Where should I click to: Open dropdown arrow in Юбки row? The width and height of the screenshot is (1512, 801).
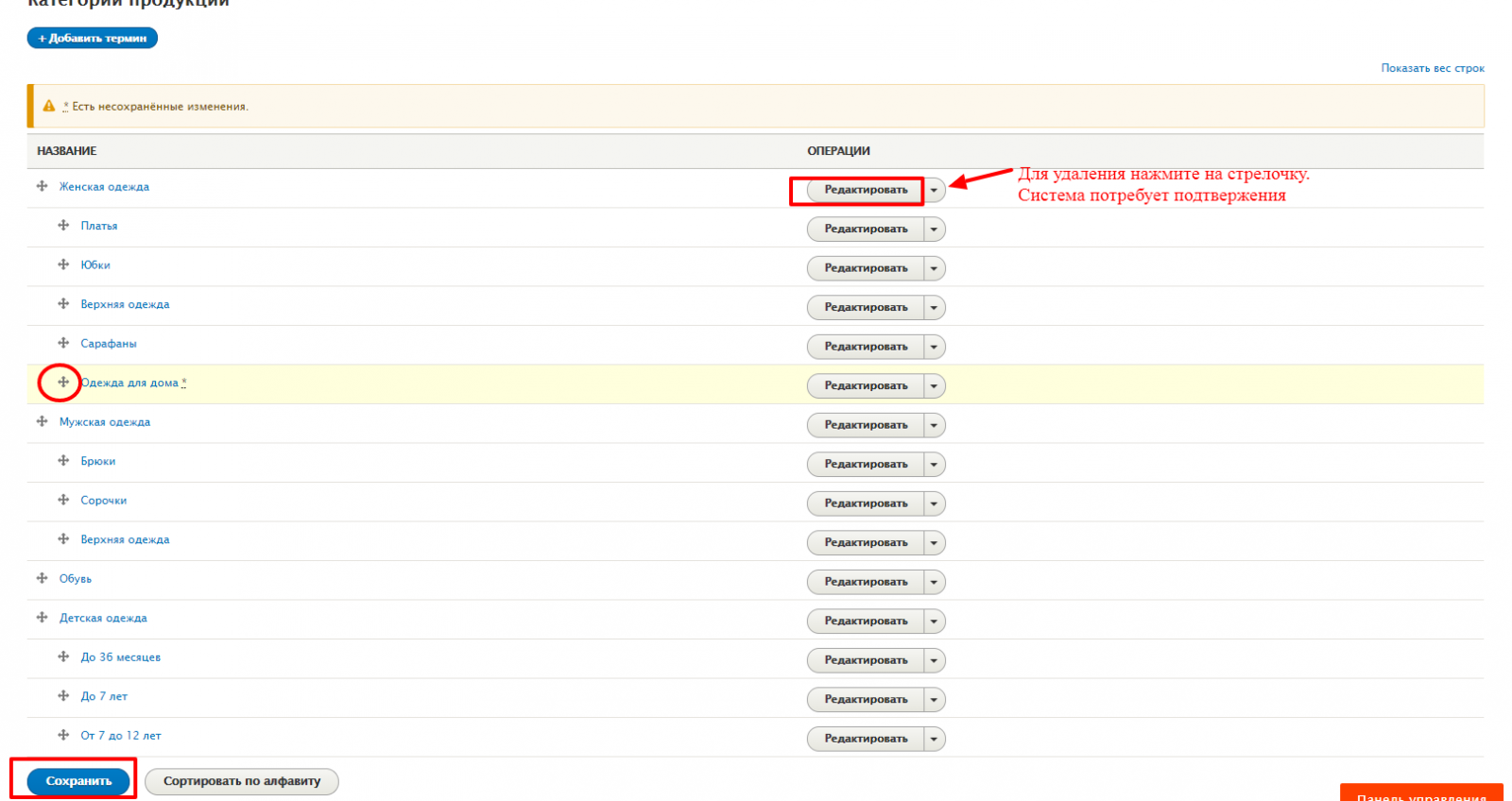click(935, 268)
